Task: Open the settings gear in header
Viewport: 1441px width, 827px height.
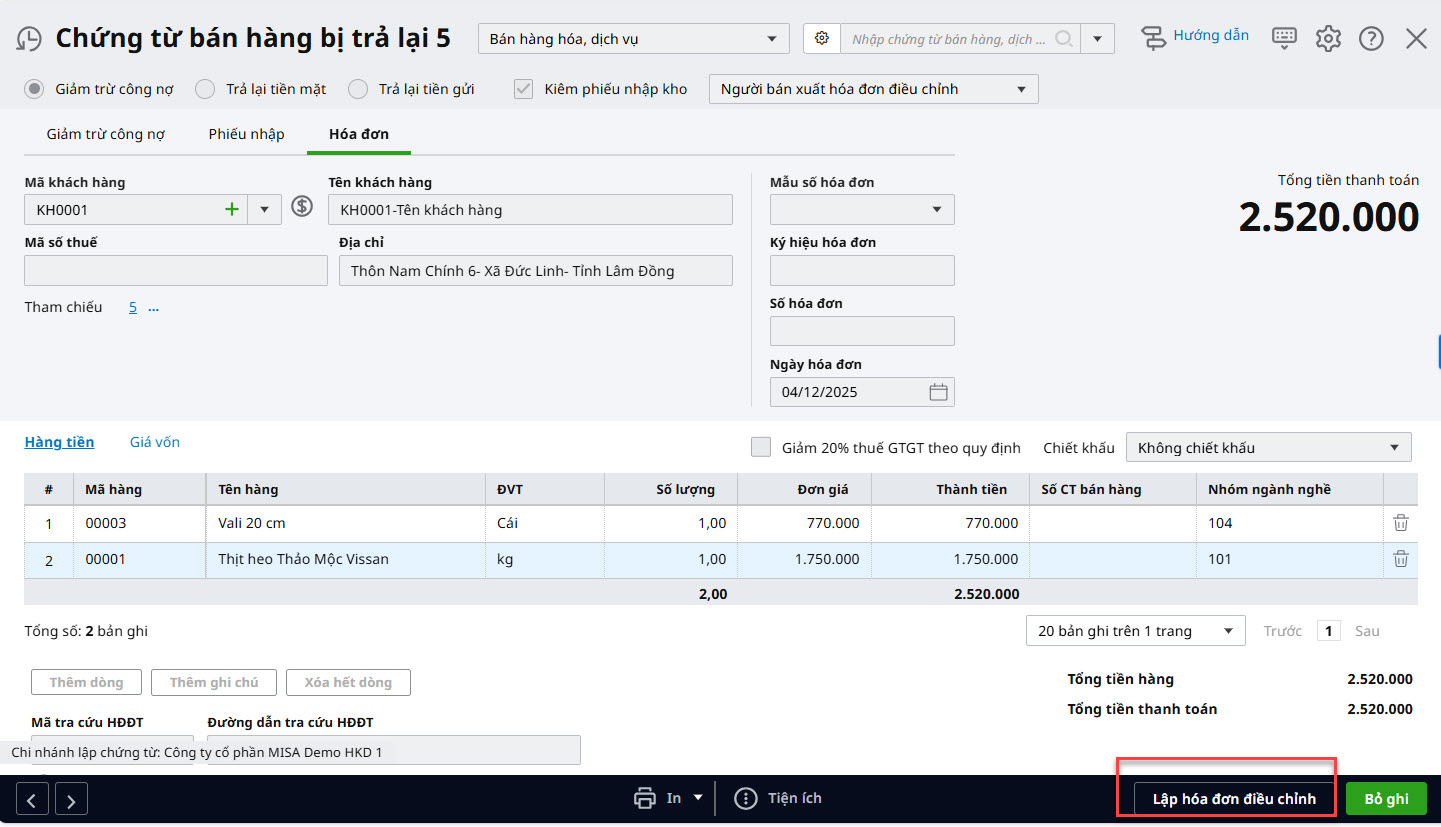Action: tap(1328, 39)
